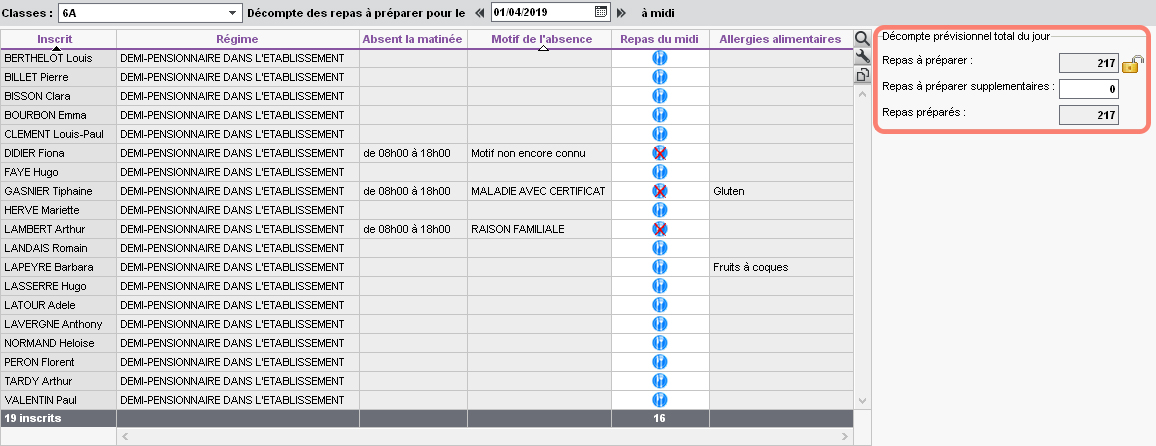Open the calendar picker icon beside the date
This screenshot has height=446, width=1156.
[600, 12]
